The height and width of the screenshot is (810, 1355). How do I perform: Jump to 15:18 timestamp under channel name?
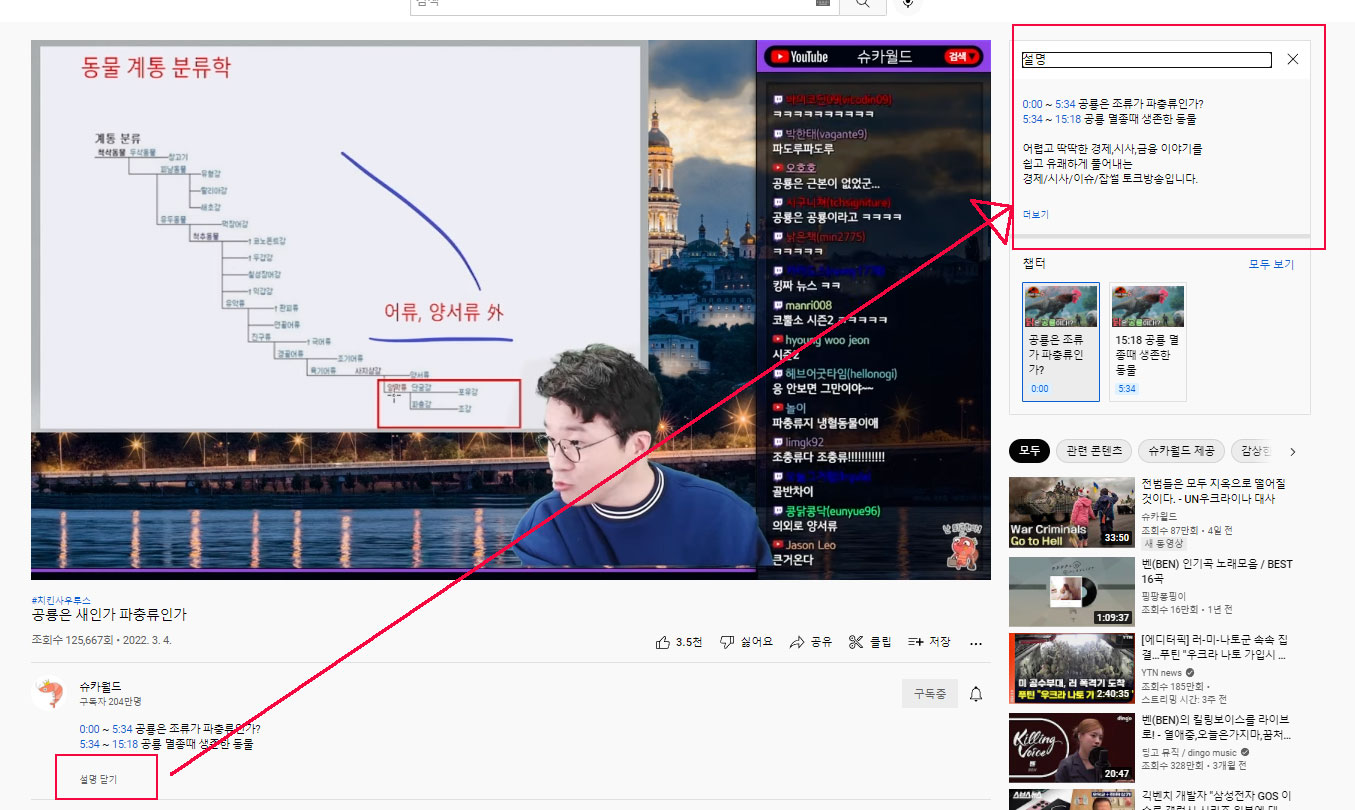[124, 744]
